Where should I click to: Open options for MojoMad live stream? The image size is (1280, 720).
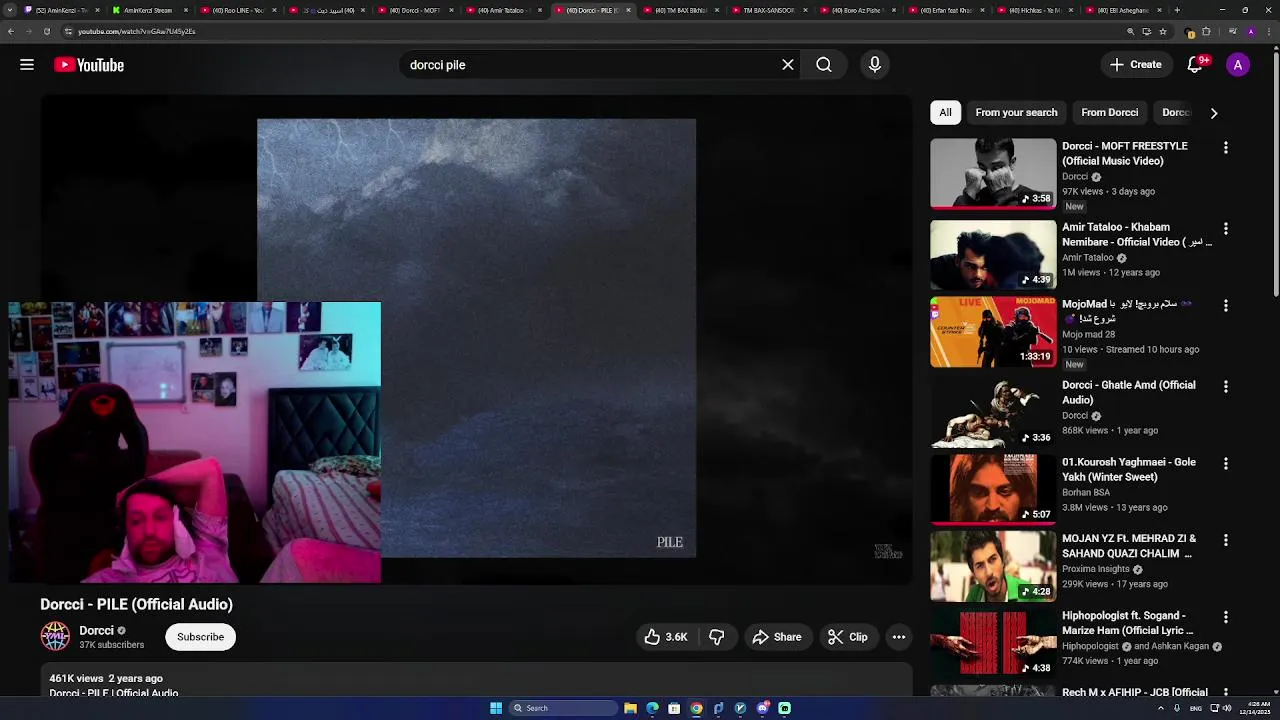click(x=1226, y=306)
